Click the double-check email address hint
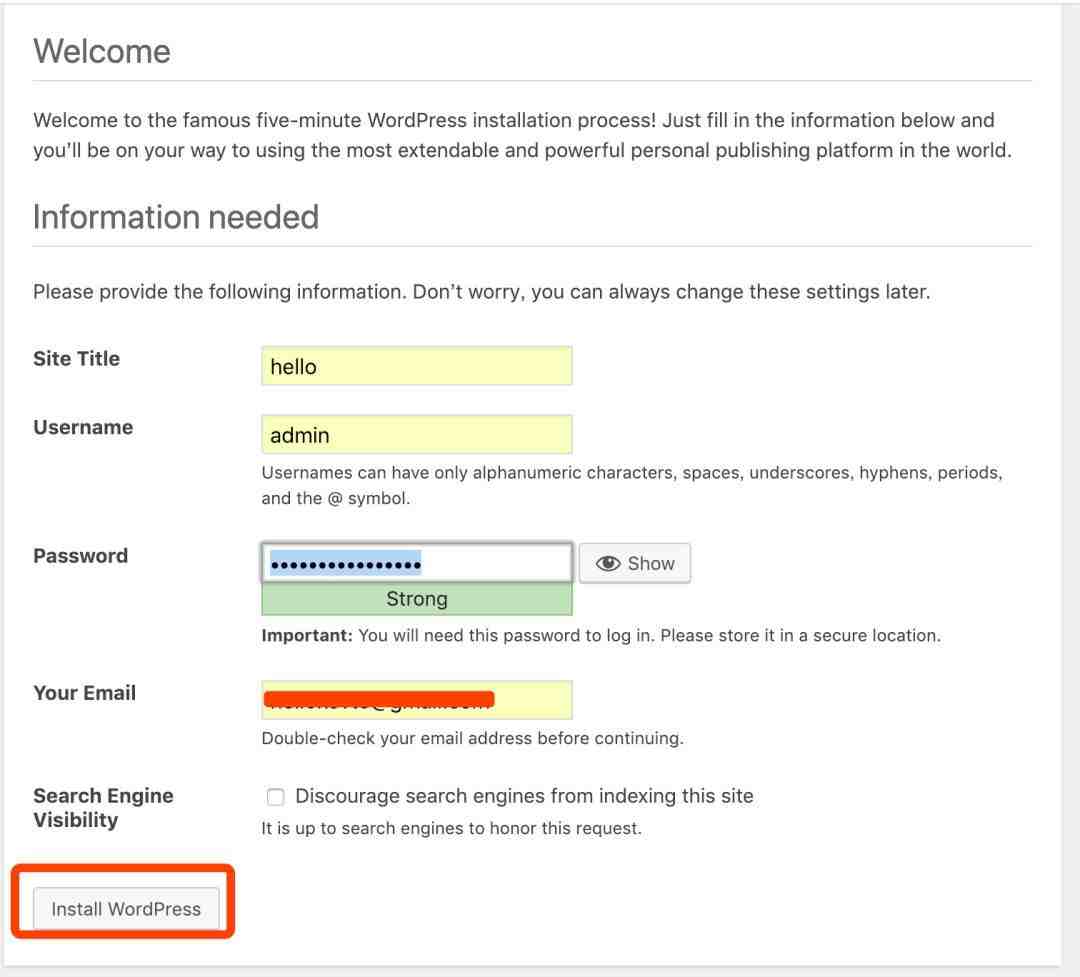The width and height of the screenshot is (1080, 977). 472,739
